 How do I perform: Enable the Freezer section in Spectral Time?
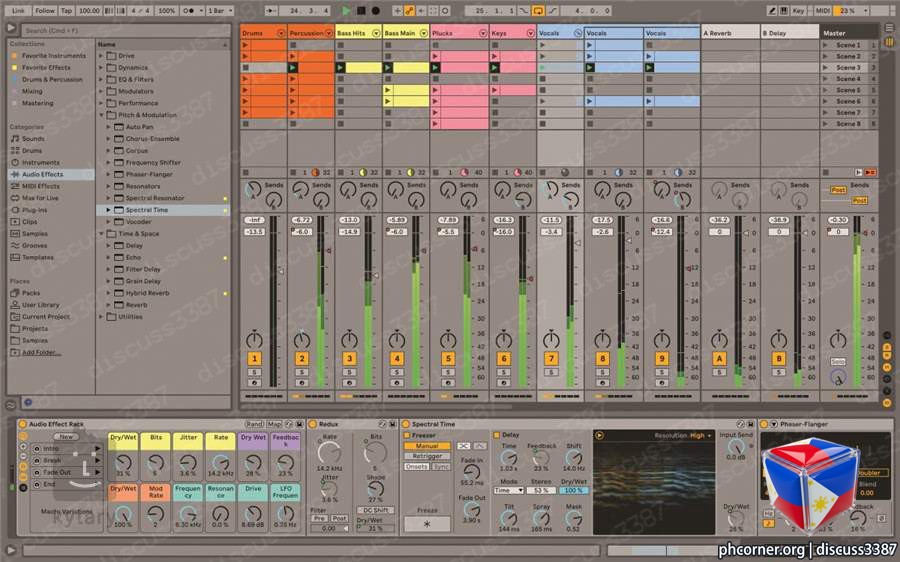[x=407, y=435]
